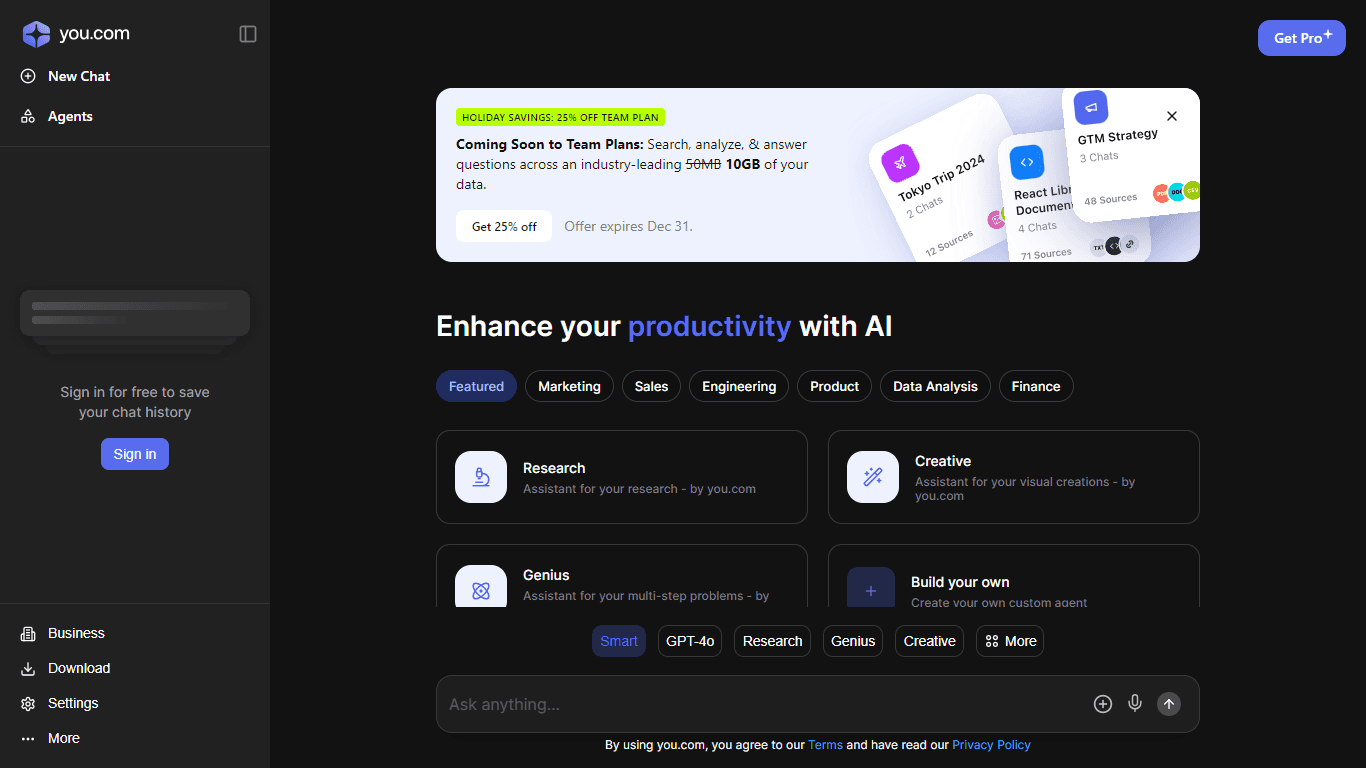Open the Research assistant card
Screen dimensions: 1366x768
622,477
